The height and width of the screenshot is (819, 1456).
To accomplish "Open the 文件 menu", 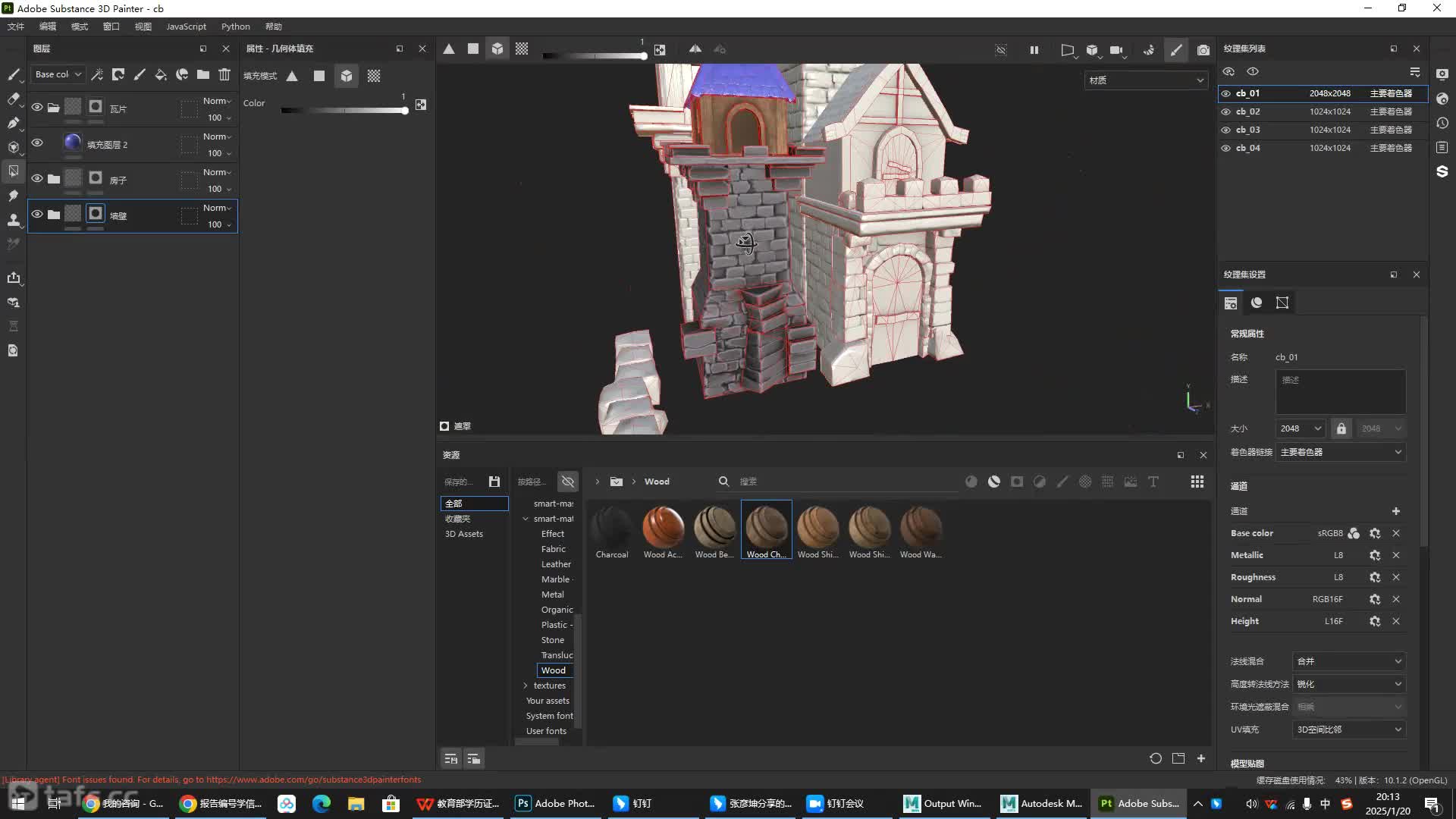I will pos(16,27).
